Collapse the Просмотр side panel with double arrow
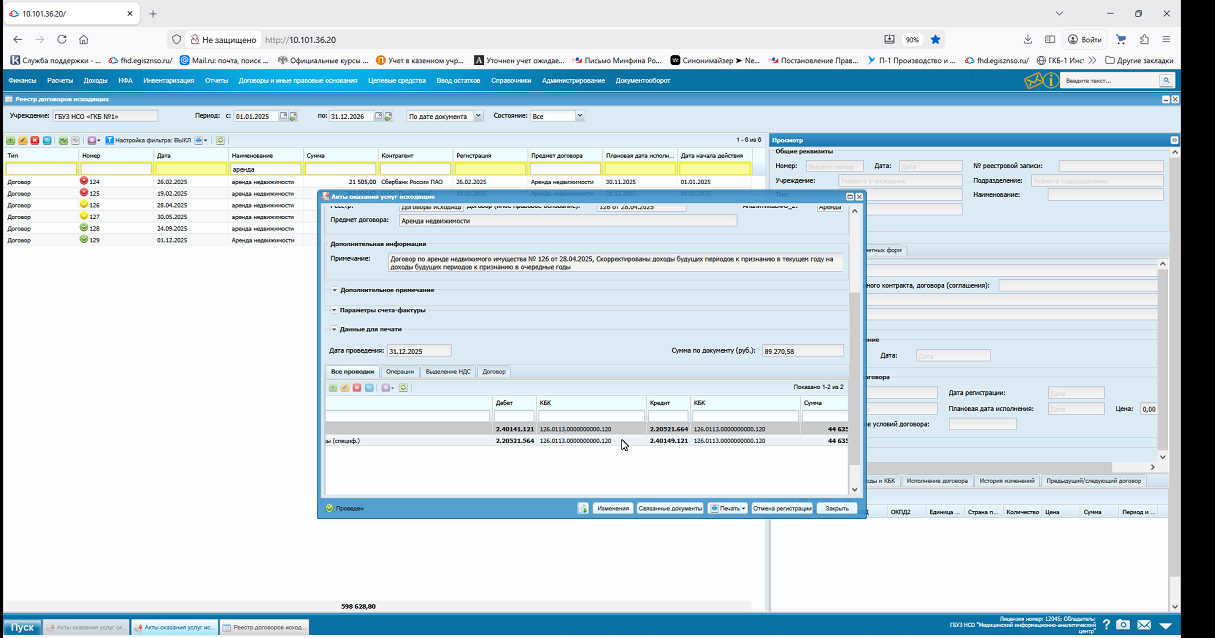The width and height of the screenshot is (1215, 638). 1175,140
